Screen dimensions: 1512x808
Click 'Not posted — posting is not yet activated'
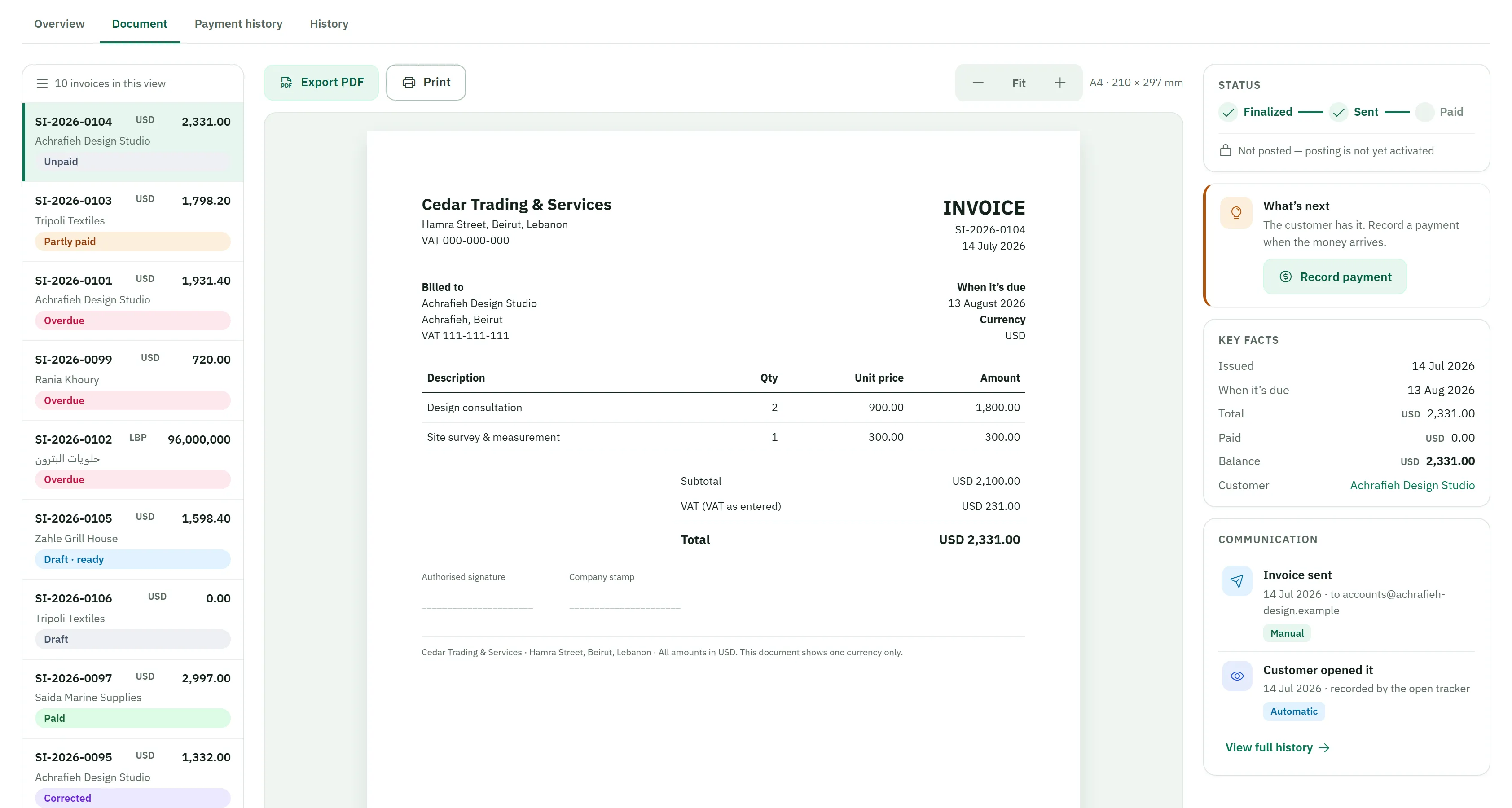point(1335,151)
